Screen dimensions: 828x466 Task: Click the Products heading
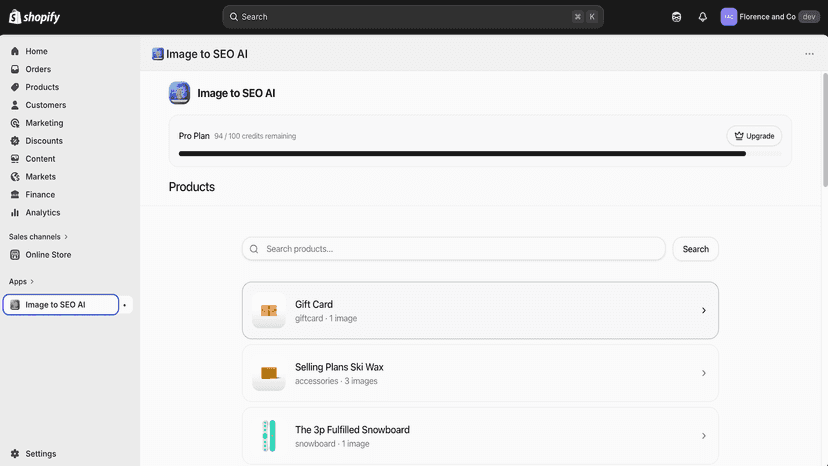click(x=192, y=187)
